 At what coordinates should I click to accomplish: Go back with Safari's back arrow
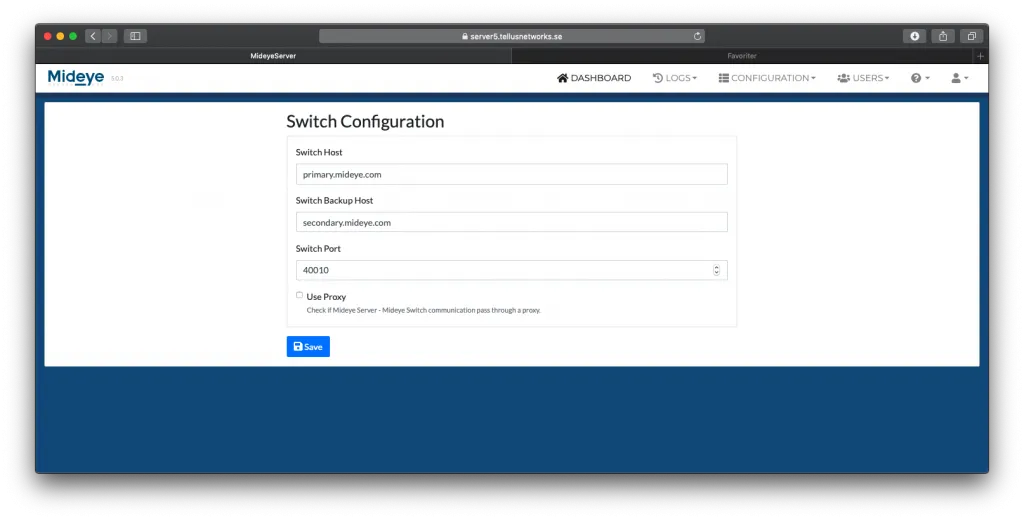coord(93,36)
